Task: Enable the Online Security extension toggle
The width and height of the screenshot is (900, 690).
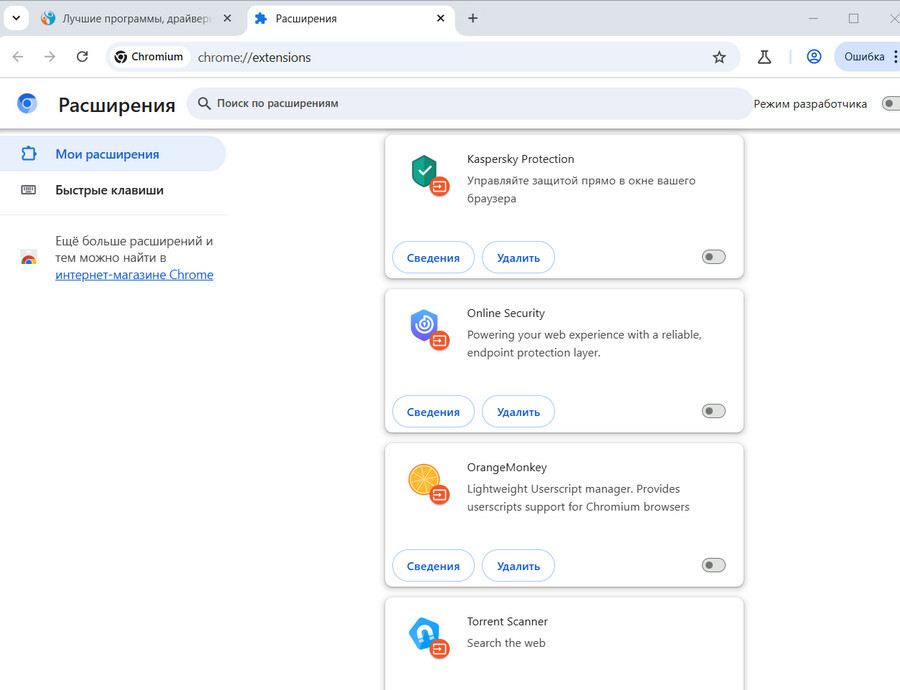Action: tap(713, 410)
